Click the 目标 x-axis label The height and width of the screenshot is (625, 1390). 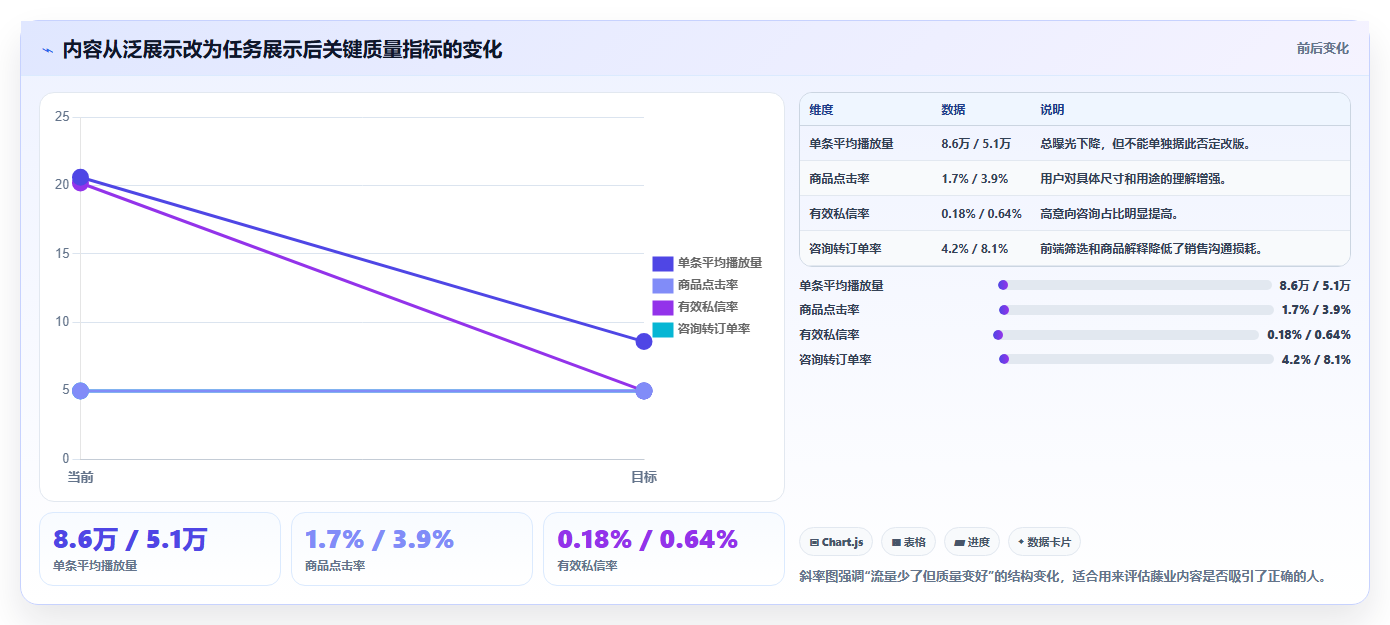tap(644, 478)
